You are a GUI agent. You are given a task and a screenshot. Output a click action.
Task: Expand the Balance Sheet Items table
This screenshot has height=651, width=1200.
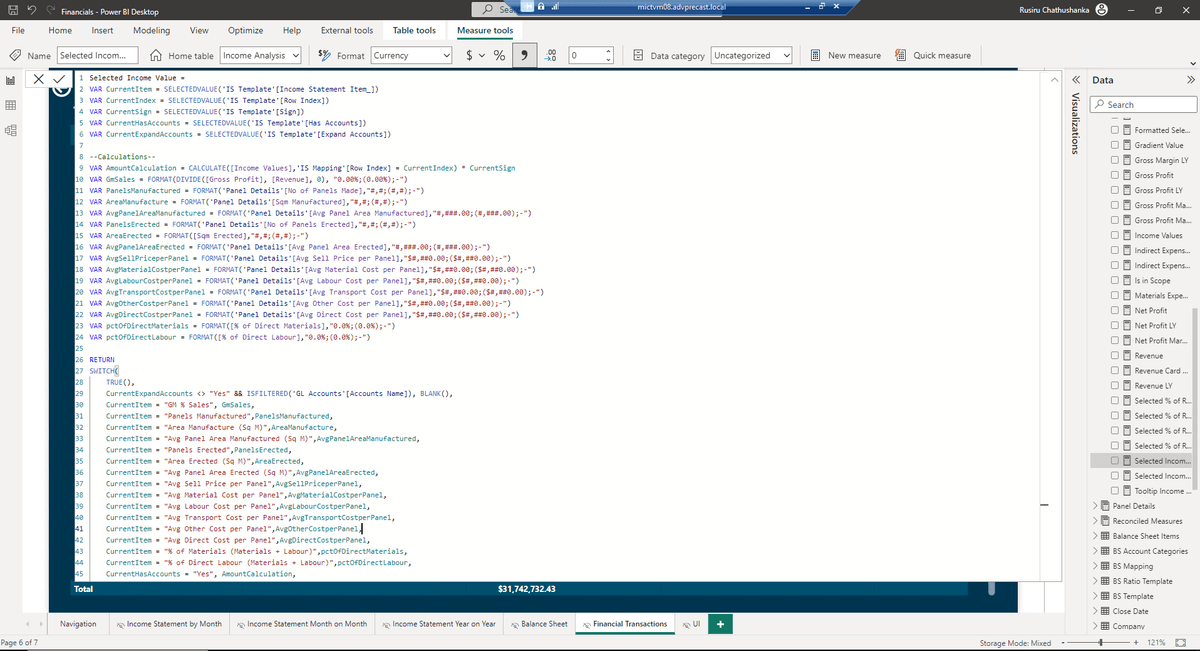[x=1095, y=536]
